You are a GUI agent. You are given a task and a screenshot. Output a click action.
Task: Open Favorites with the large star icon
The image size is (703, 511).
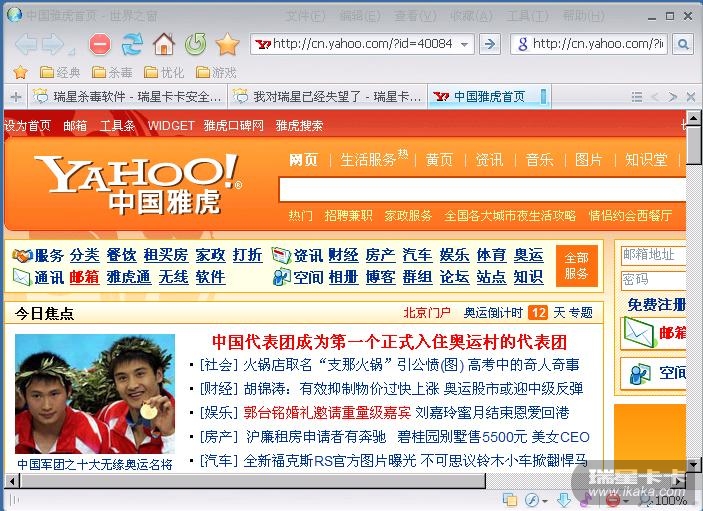(x=227, y=44)
